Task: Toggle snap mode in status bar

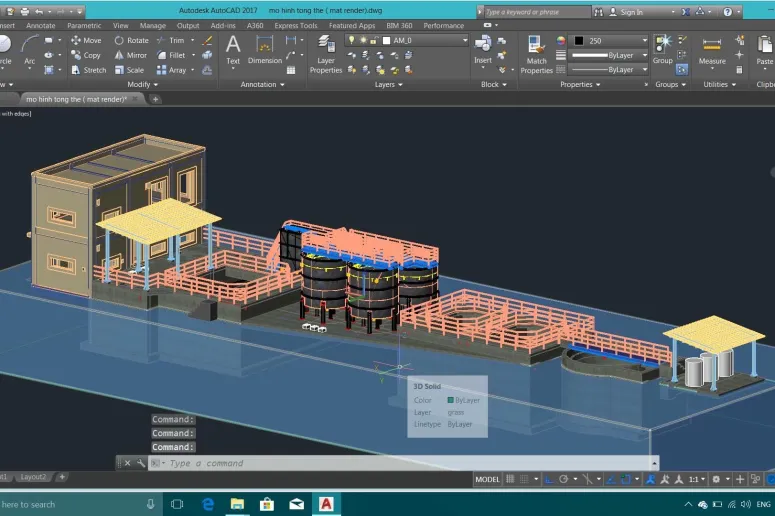Action: pos(524,479)
